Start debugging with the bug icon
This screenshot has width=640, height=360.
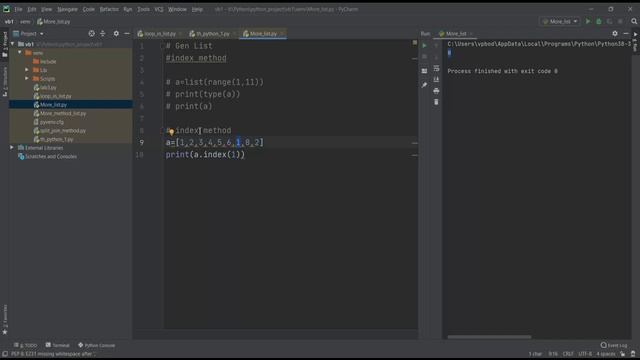[x=599, y=21]
